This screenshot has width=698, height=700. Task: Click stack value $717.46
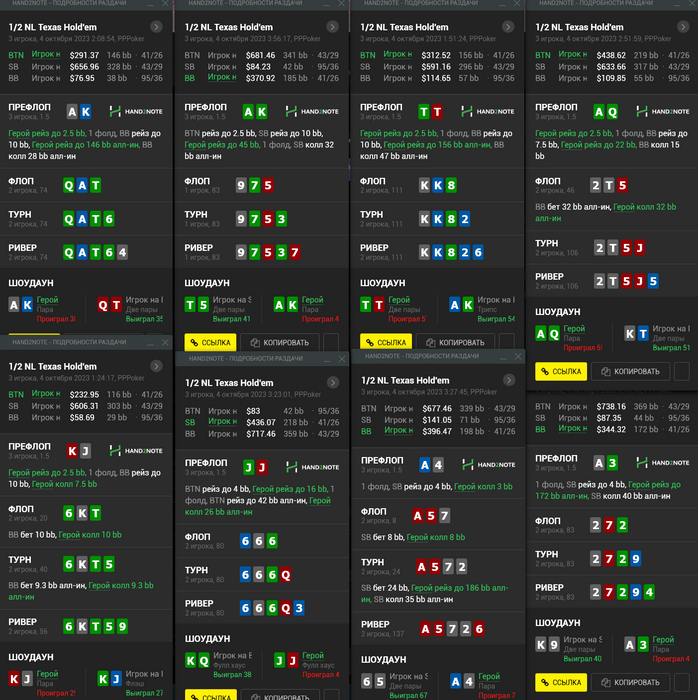point(261,434)
